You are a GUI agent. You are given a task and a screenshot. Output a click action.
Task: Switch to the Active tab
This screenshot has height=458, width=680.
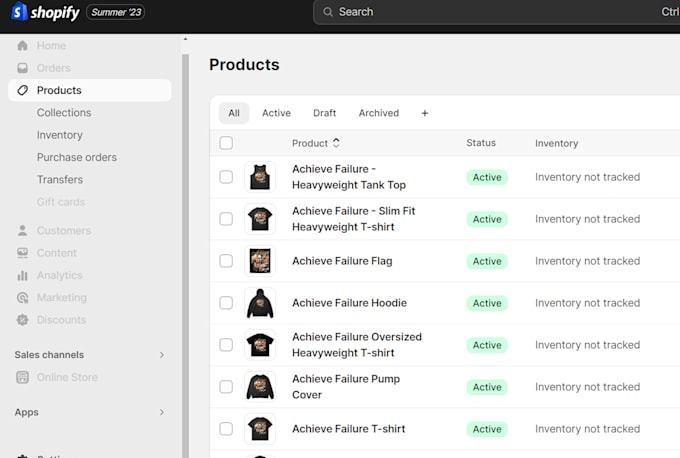click(x=276, y=113)
